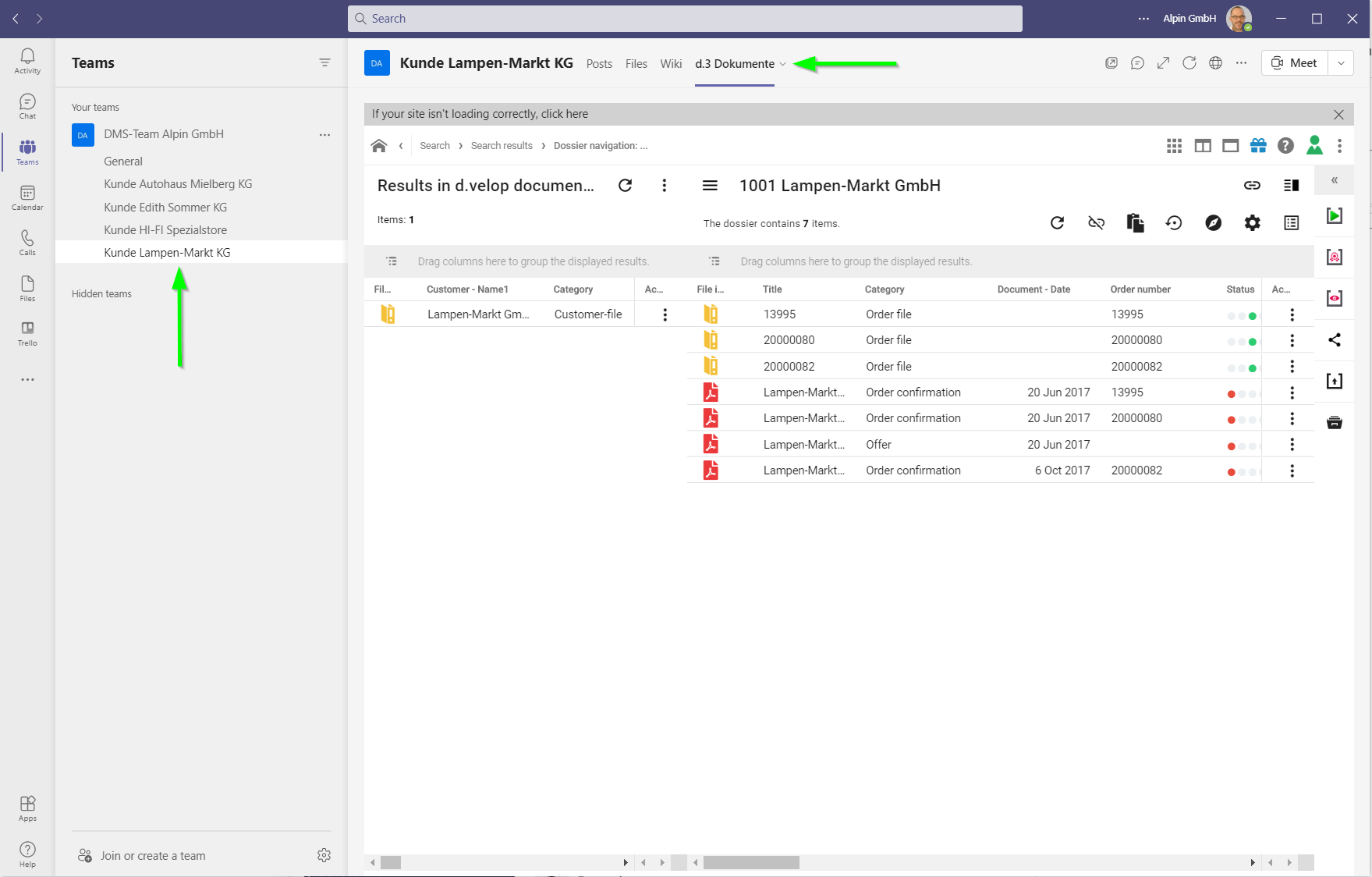This screenshot has width=1372, height=877.
Task: Click Search results breadcrumb link
Action: [502, 146]
